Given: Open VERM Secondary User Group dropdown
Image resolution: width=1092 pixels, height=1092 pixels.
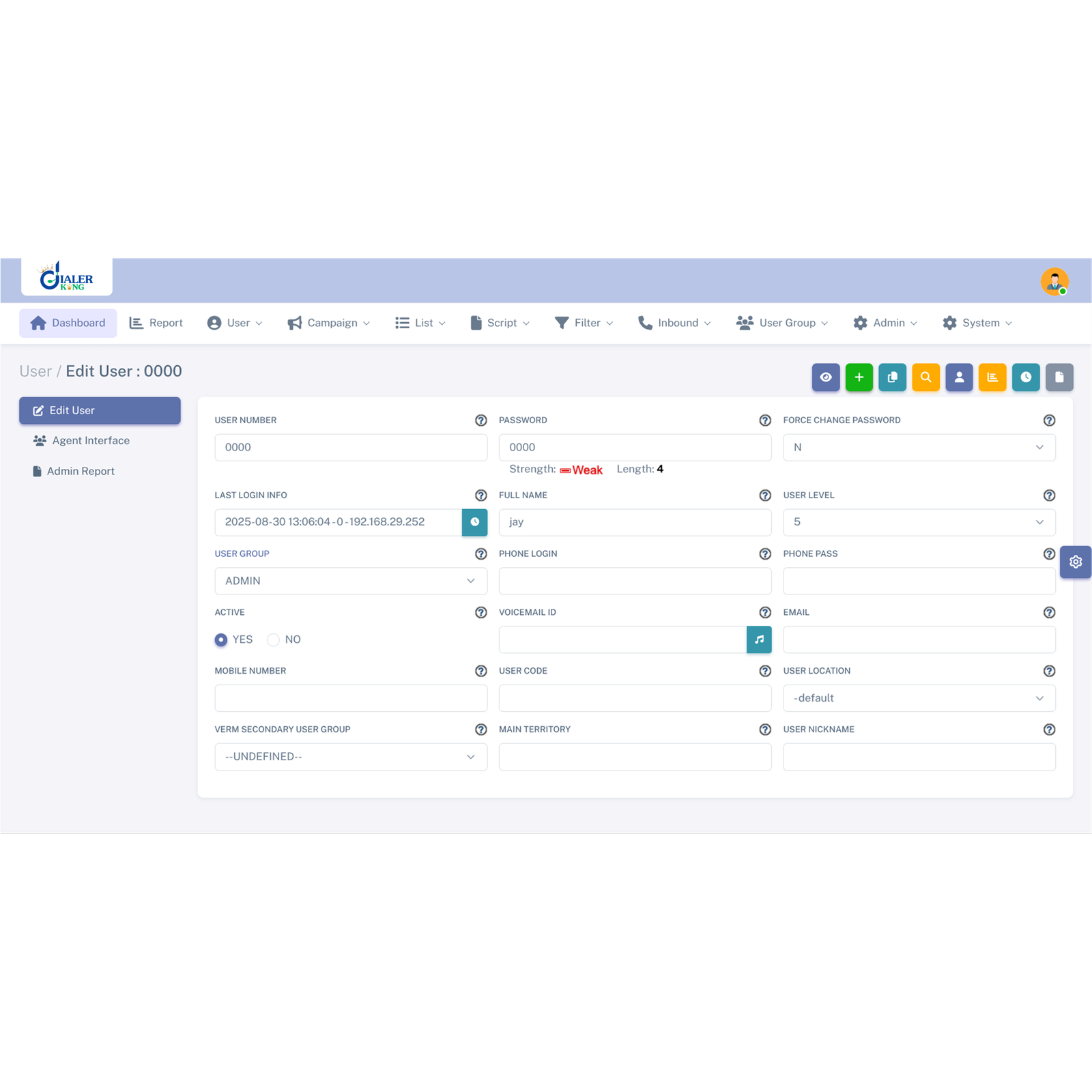Looking at the screenshot, I should click(x=351, y=757).
